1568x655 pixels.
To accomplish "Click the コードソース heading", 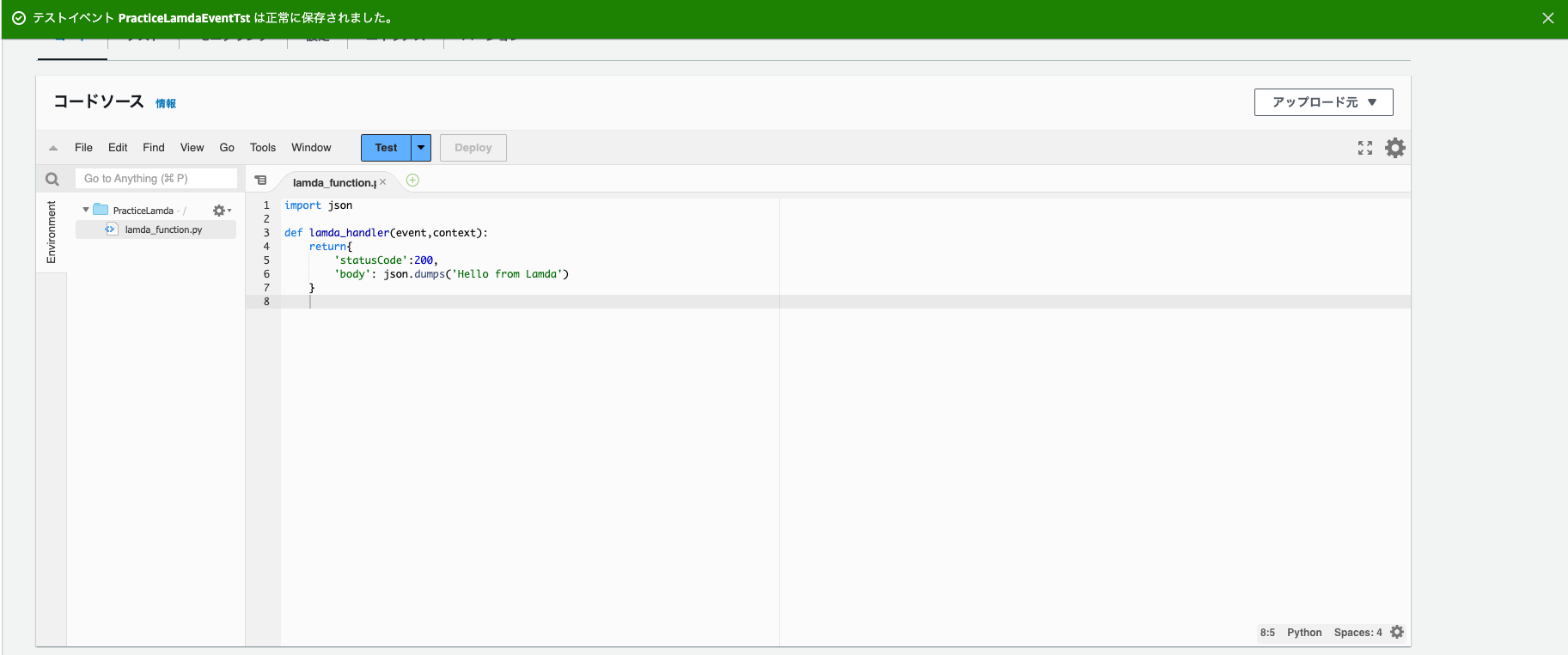I will click(99, 102).
